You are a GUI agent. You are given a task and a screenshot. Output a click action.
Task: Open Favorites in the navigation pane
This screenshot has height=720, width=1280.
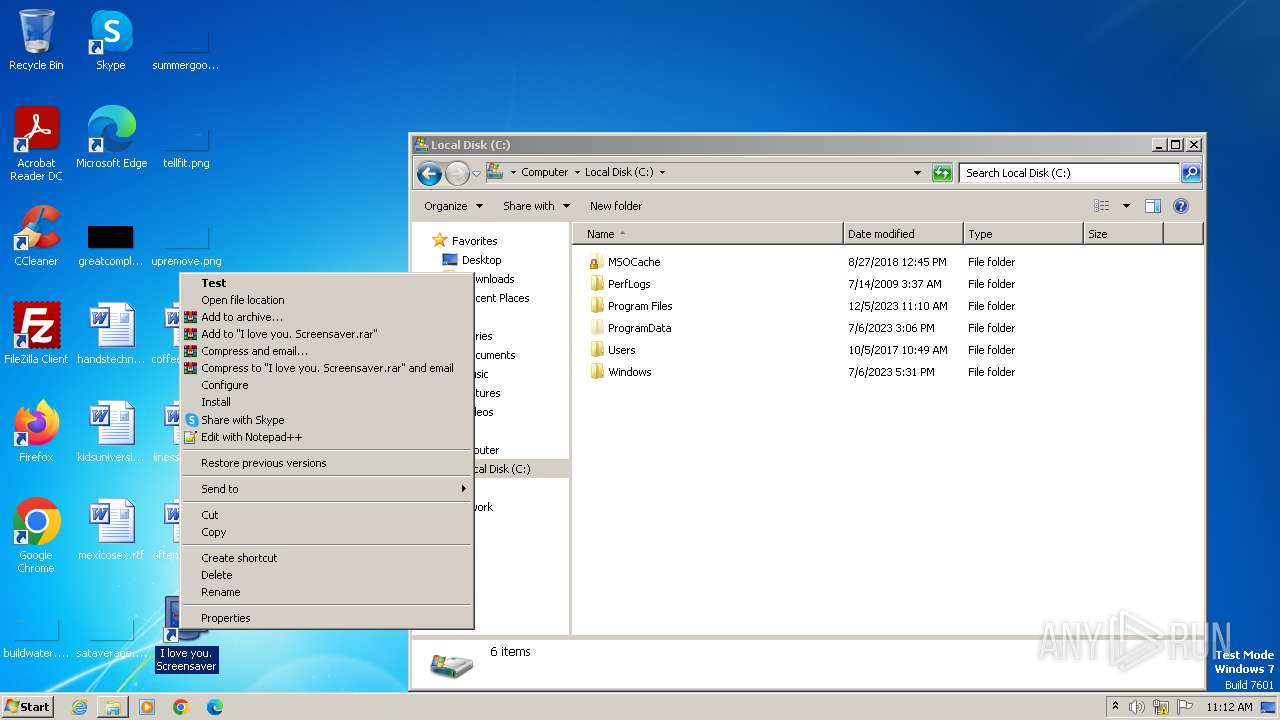click(x=474, y=241)
